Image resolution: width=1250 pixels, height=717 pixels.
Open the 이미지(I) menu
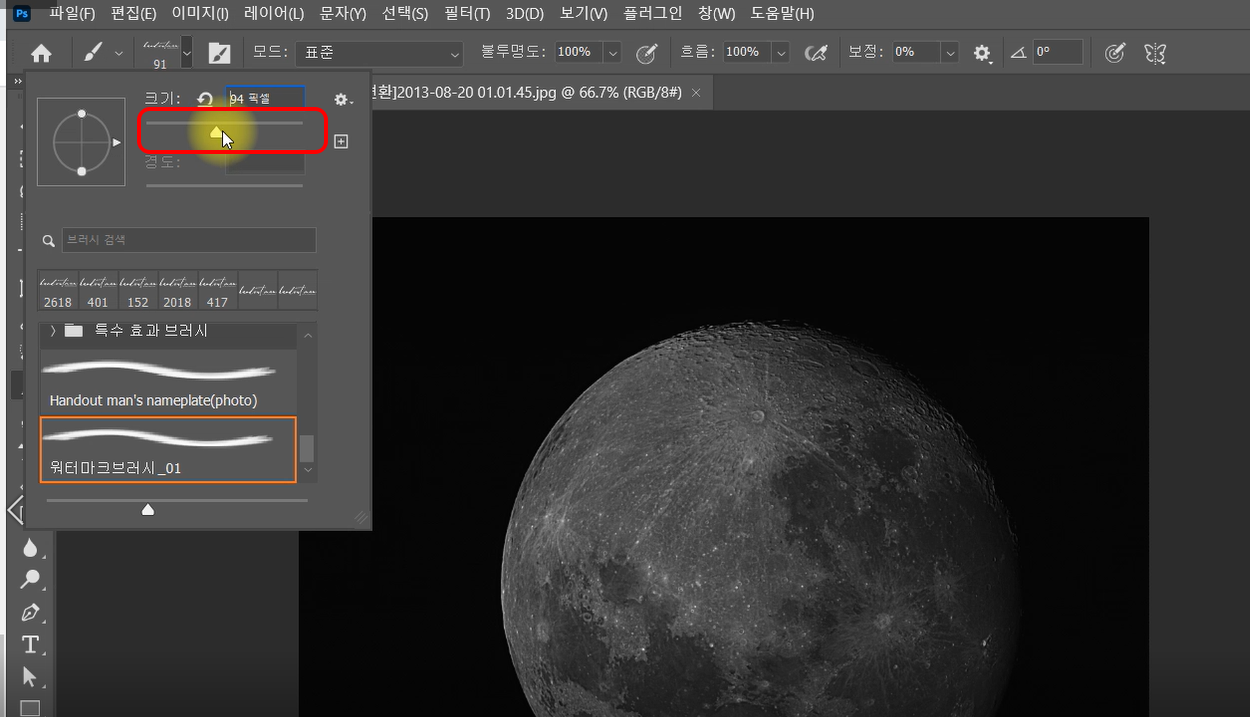tap(200, 14)
